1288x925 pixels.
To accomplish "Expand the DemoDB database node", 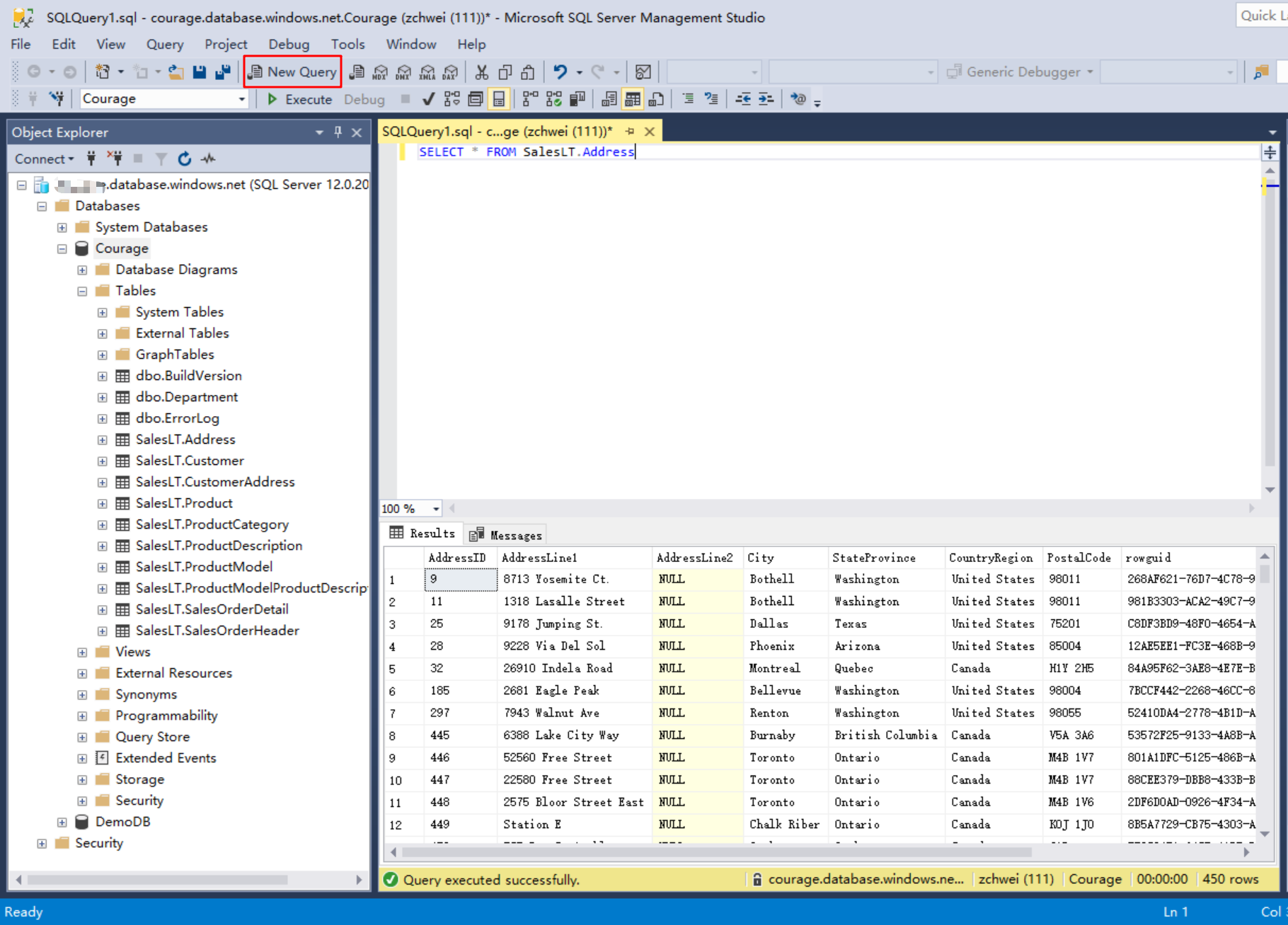I will tap(62, 822).
